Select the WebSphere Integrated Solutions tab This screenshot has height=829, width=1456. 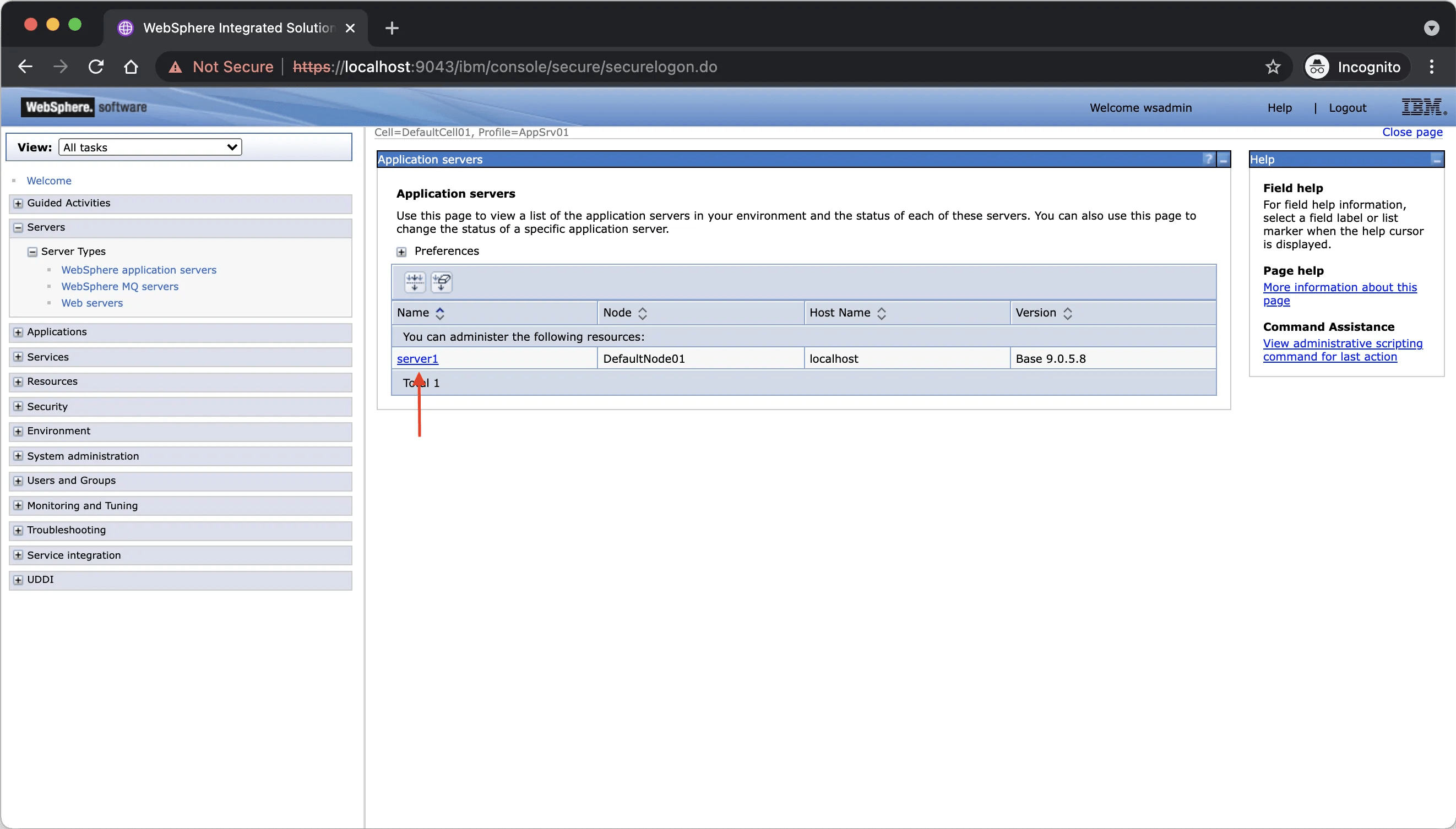tap(236, 28)
